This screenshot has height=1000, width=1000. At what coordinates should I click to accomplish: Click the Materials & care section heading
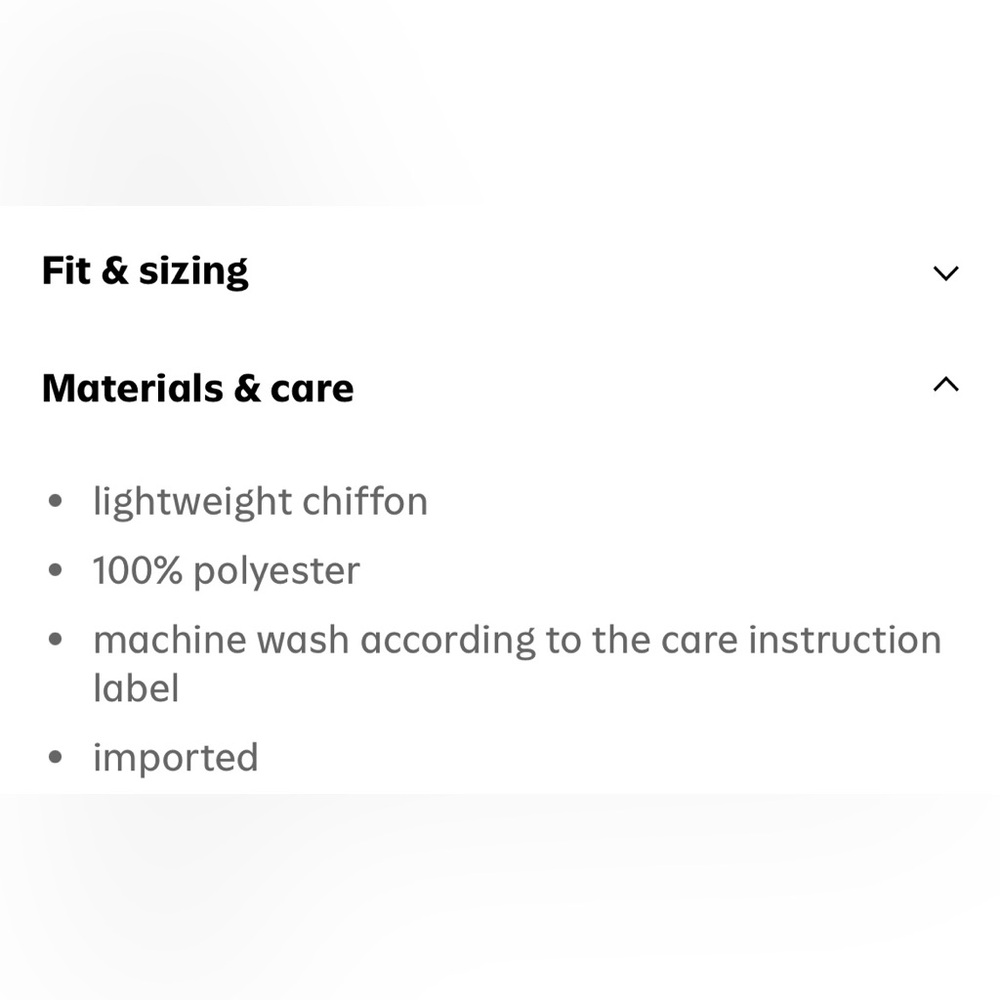pos(198,388)
